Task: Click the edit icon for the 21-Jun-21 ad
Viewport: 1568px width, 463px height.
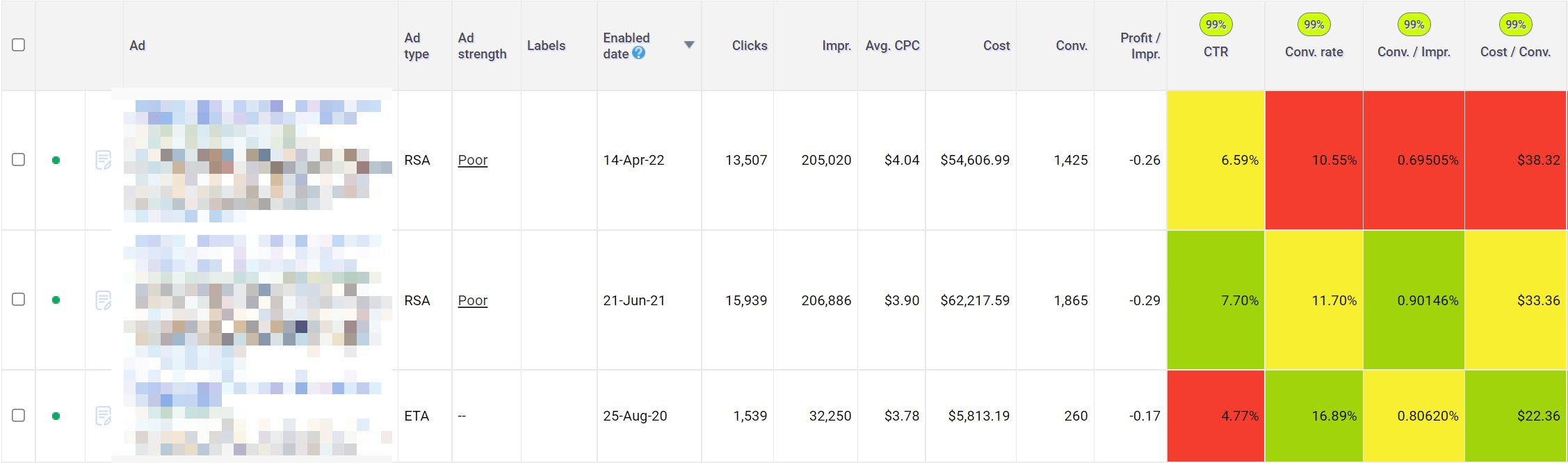Action: [103, 300]
